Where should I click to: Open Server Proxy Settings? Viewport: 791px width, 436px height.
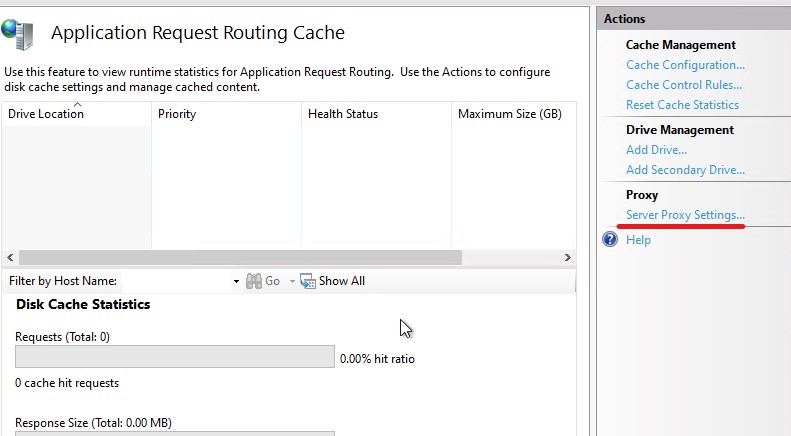685,214
